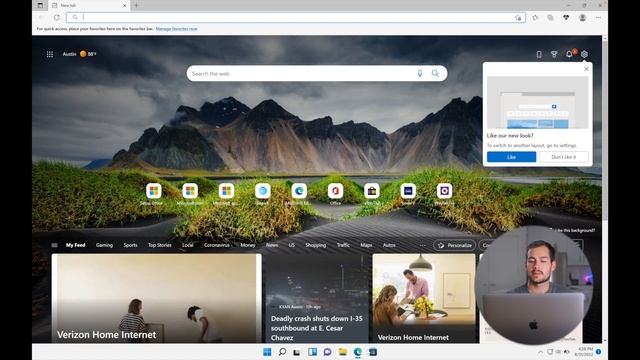This screenshot has height=360, width=640.
Task: Switch to the Gaming feed tab
Action: pyautogui.click(x=104, y=245)
